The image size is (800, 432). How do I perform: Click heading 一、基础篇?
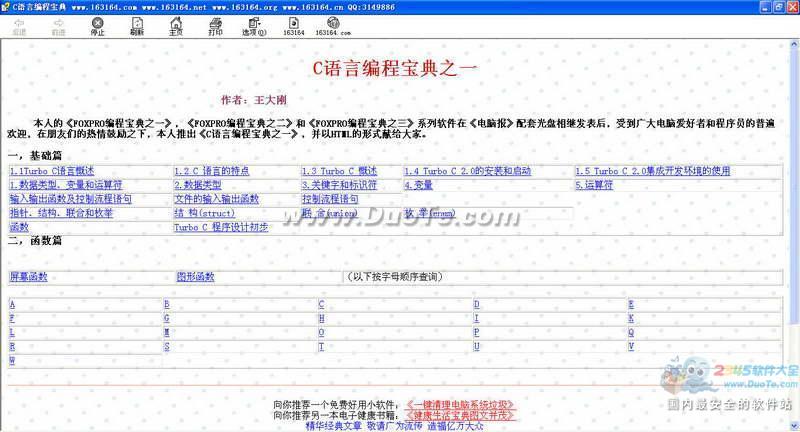point(35,156)
